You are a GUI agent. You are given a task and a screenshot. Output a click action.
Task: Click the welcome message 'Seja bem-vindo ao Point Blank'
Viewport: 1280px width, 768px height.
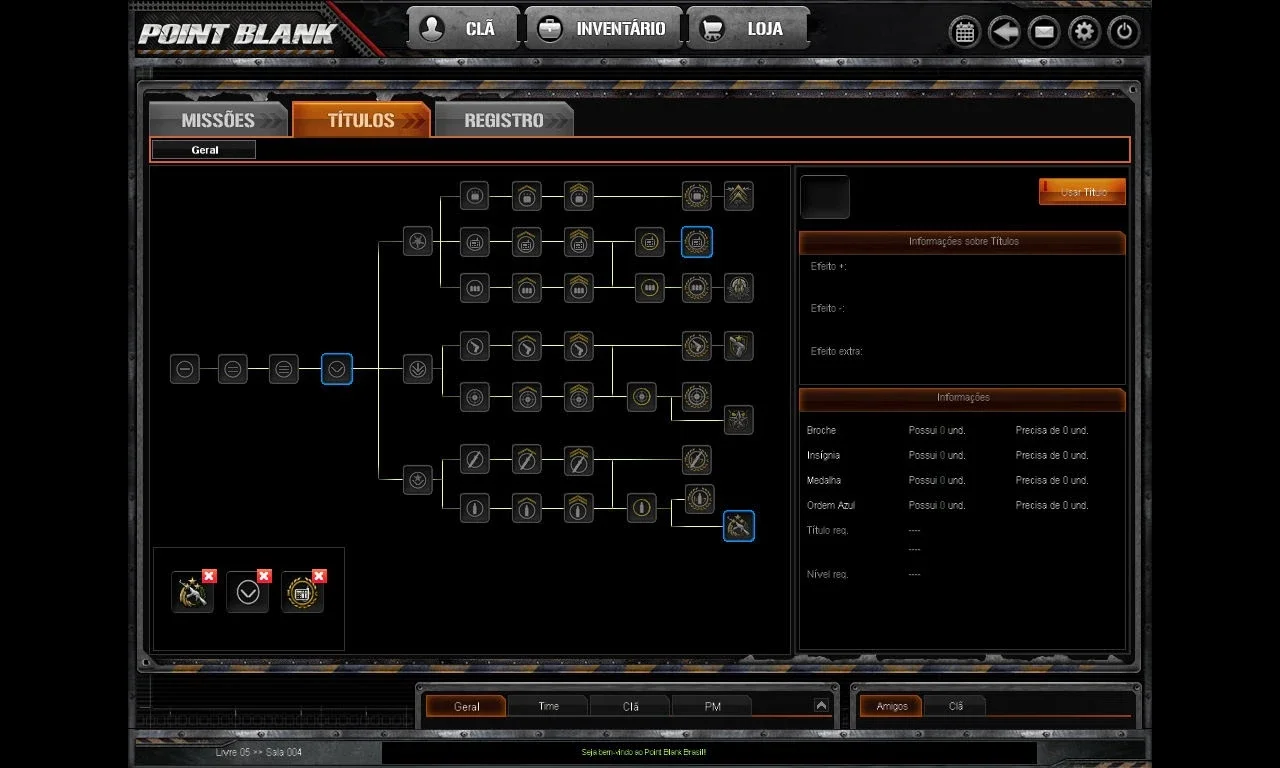tap(644, 752)
